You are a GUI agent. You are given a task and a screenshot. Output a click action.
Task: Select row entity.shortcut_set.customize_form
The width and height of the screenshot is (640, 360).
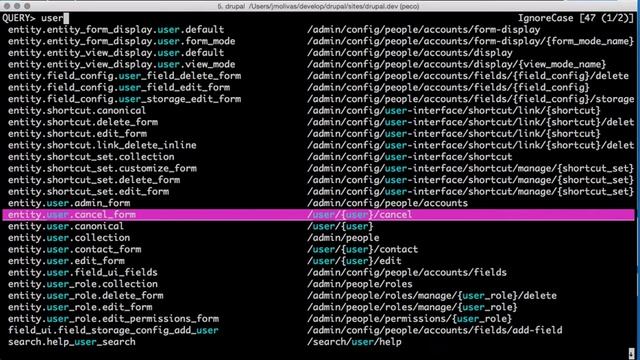[x=318, y=168]
